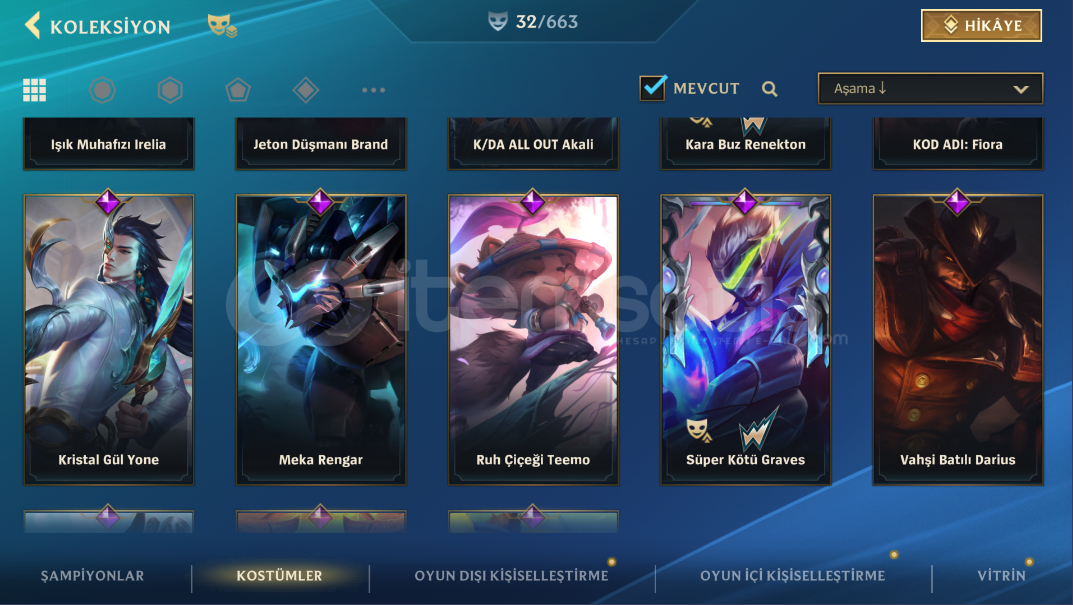Open the three-dots more filters icon

click(x=373, y=90)
